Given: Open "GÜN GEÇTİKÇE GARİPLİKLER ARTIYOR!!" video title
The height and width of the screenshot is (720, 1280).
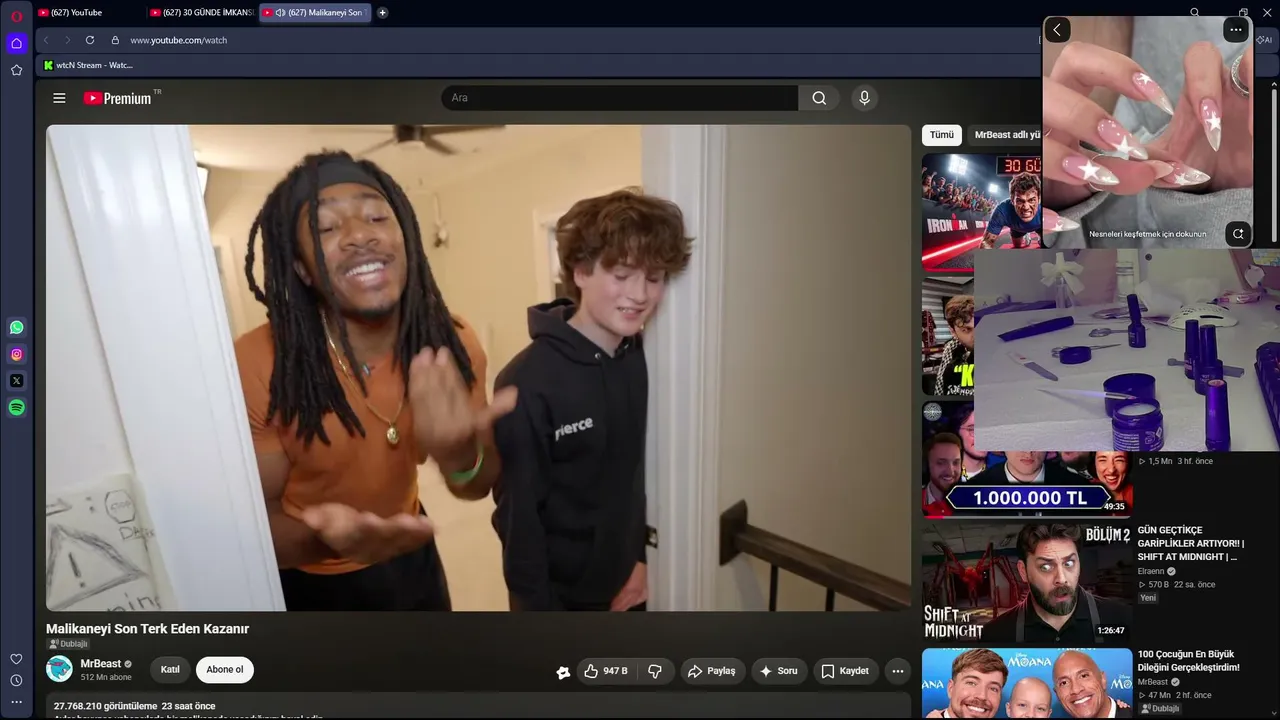Looking at the screenshot, I should 1191,543.
